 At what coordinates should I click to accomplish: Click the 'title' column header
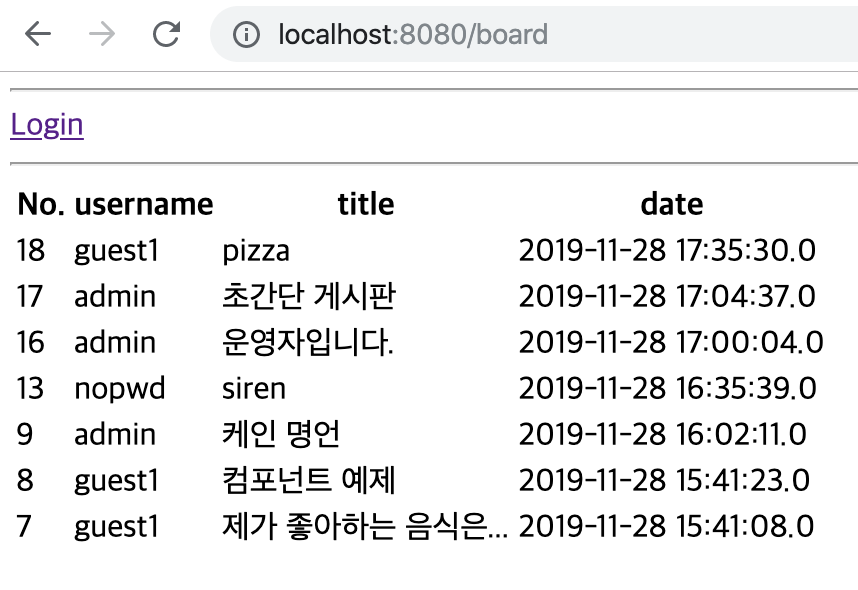[x=365, y=204]
